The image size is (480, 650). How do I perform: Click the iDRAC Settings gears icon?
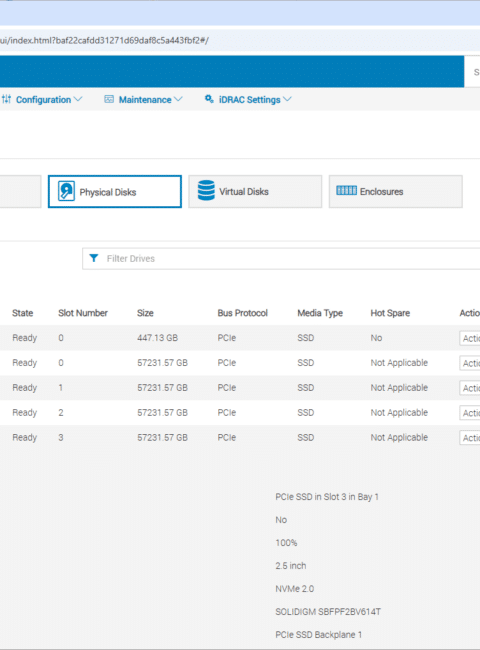[209, 99]
